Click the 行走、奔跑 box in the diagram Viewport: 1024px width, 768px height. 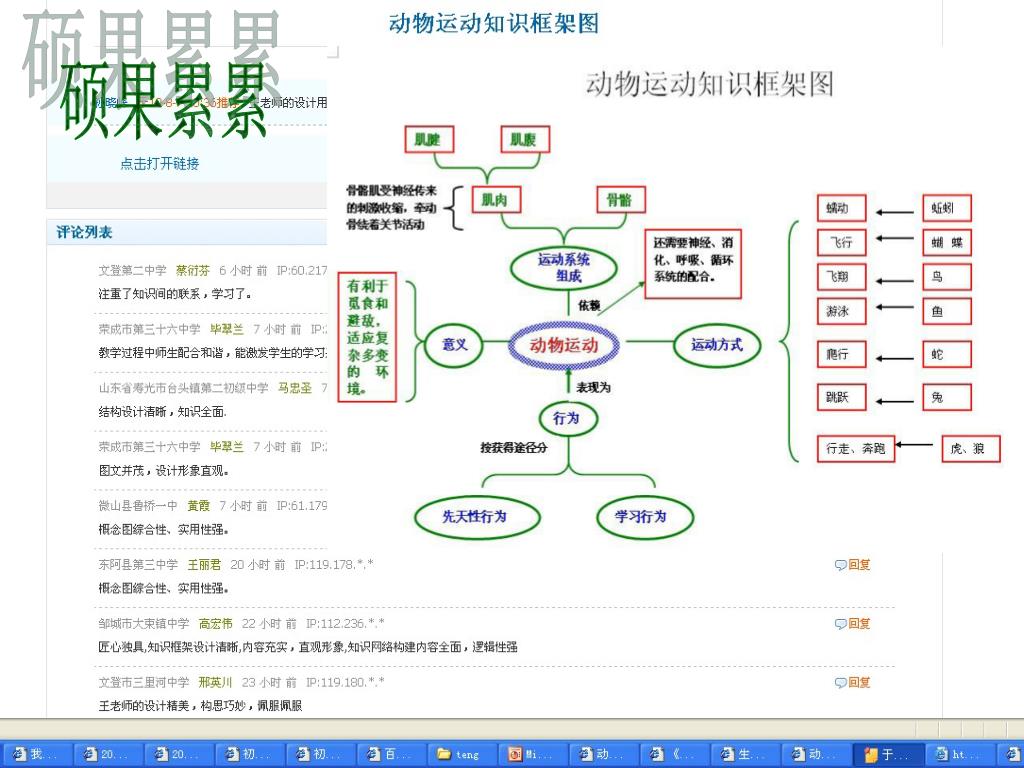(856, 448)
